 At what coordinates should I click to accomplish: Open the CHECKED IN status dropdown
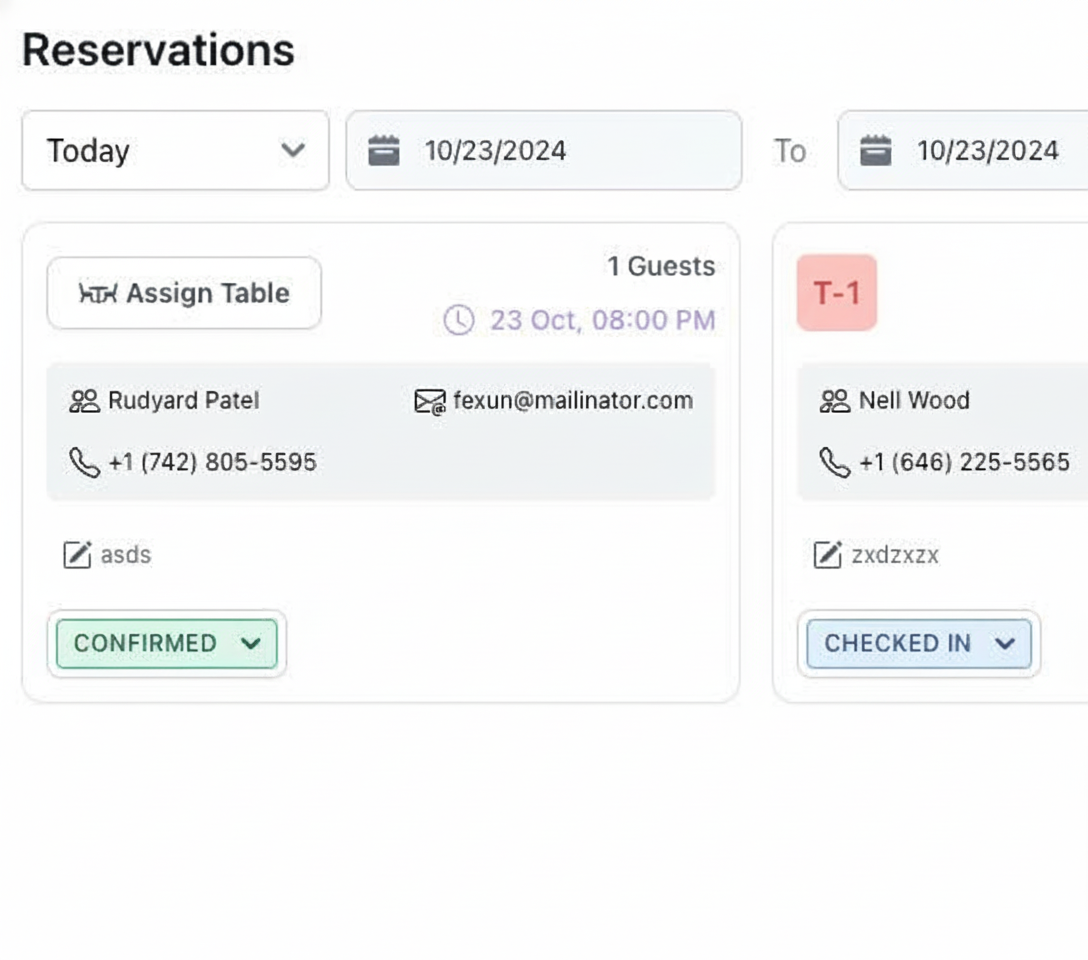click(x=918, y=643)
